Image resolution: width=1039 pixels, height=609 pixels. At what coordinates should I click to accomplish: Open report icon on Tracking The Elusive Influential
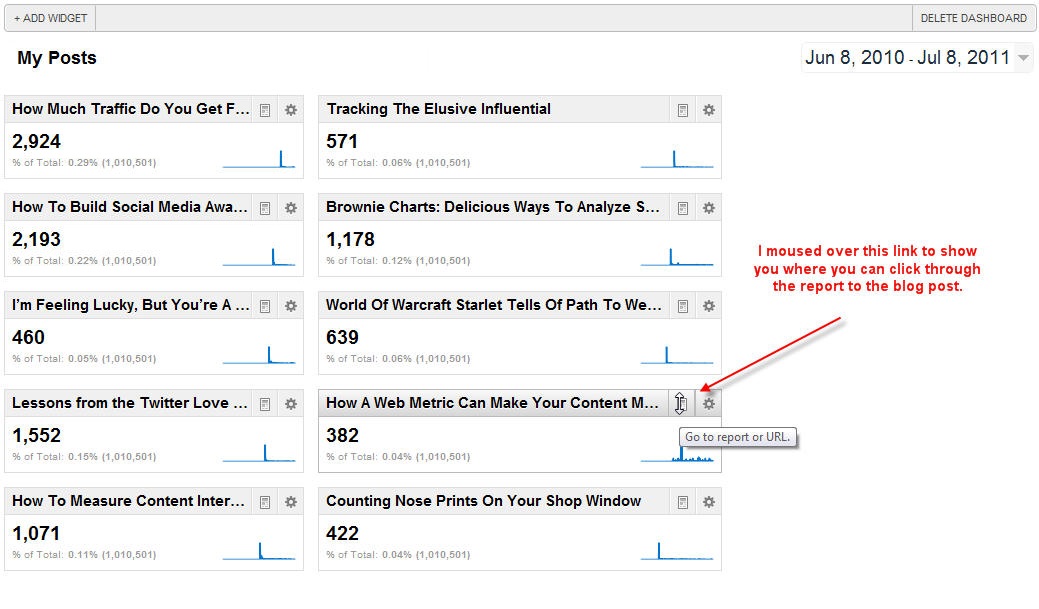(x=682, y=110)
